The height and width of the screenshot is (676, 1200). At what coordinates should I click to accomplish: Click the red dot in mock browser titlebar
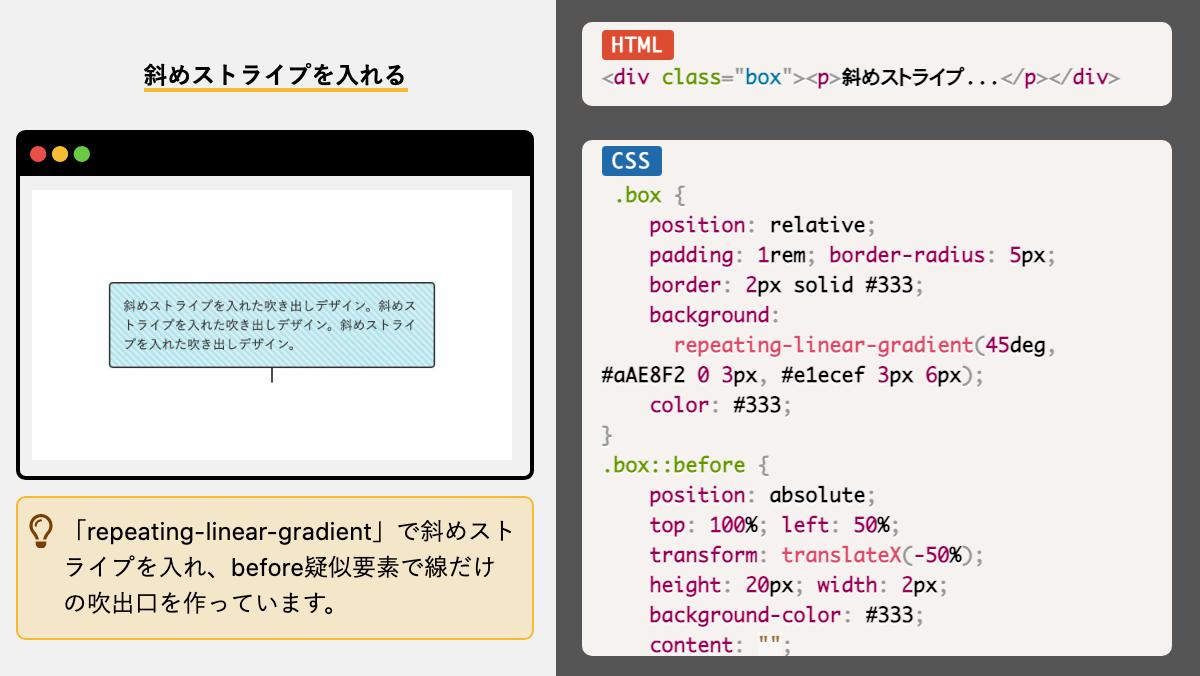click(38, 154)
